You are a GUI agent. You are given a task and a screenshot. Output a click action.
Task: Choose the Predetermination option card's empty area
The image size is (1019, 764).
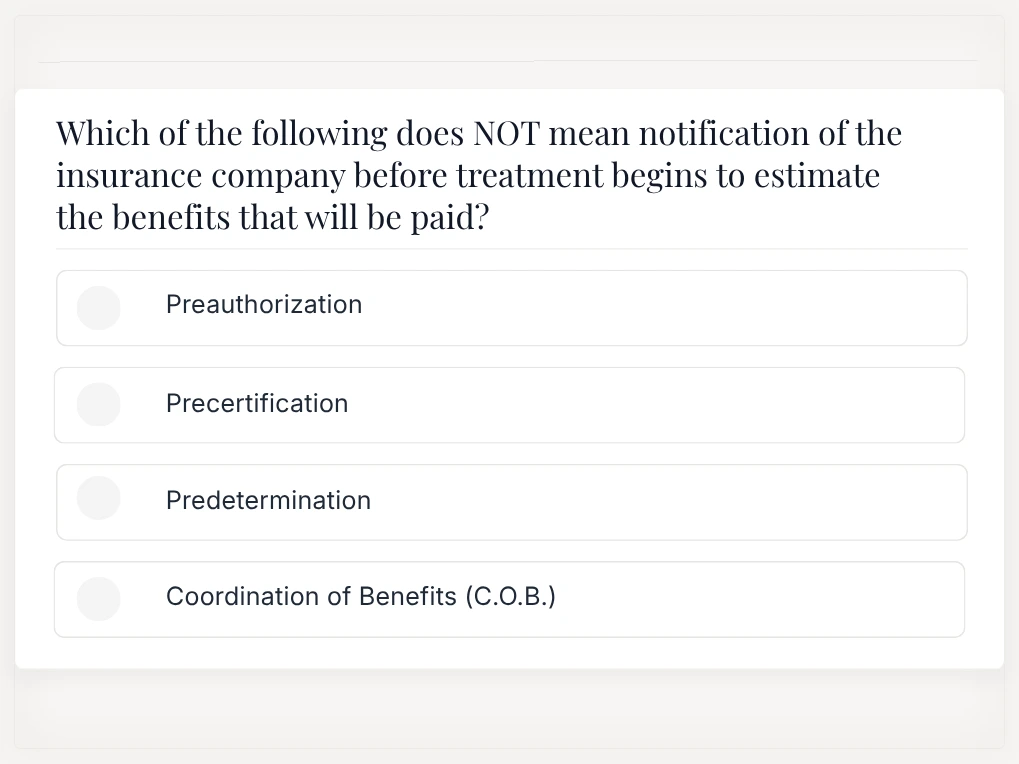[669, 502]
